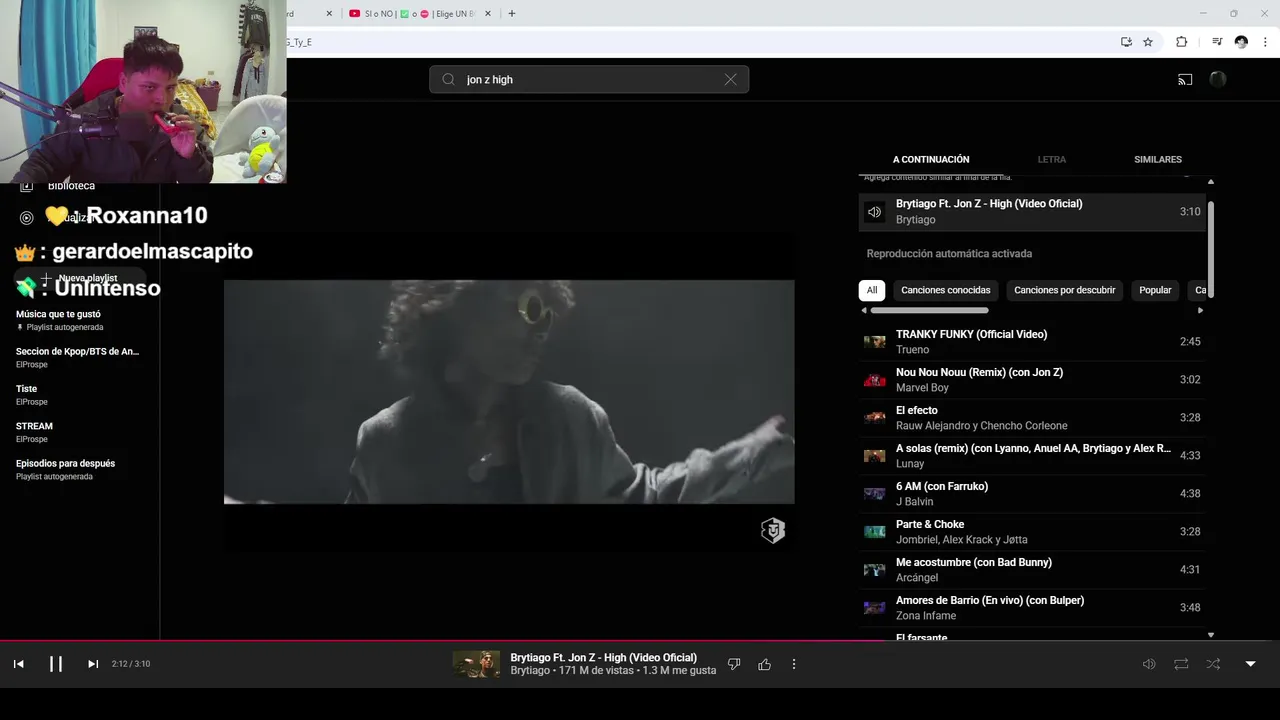The height and width of the screenshot is (720, 1280).
Task: Dislike the song with thumbs down
Action: (734, 664)
